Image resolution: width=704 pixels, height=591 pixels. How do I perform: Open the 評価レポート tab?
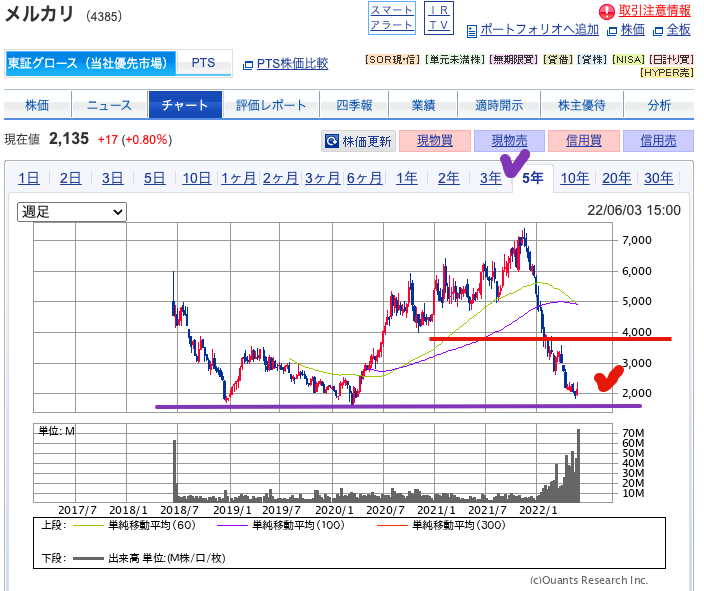click(x=271, y=105)
